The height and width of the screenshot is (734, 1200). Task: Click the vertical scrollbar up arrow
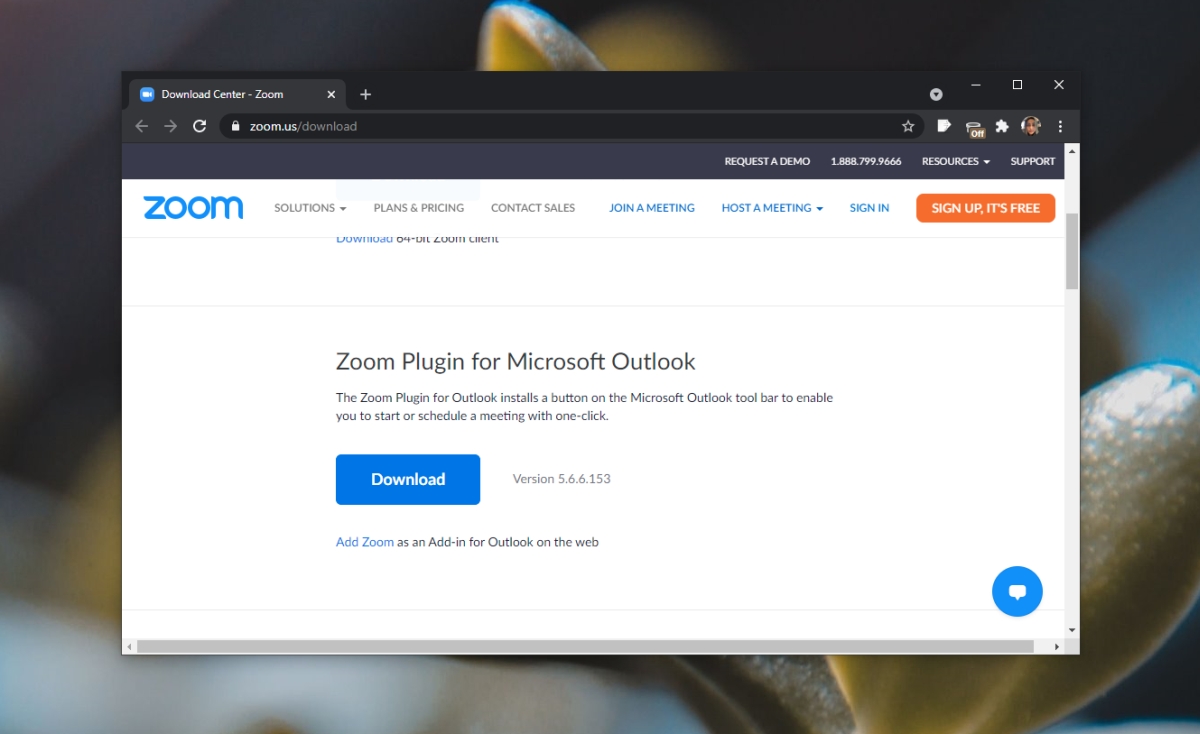[x=1072, y=151]
